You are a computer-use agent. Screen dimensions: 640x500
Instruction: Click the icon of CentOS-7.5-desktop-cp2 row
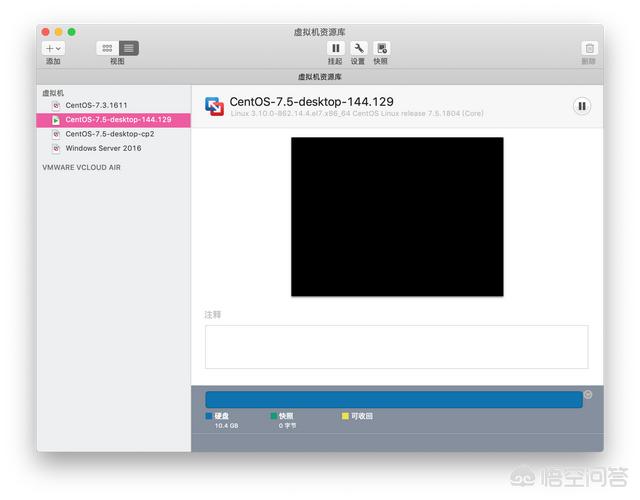click(56, 134)
